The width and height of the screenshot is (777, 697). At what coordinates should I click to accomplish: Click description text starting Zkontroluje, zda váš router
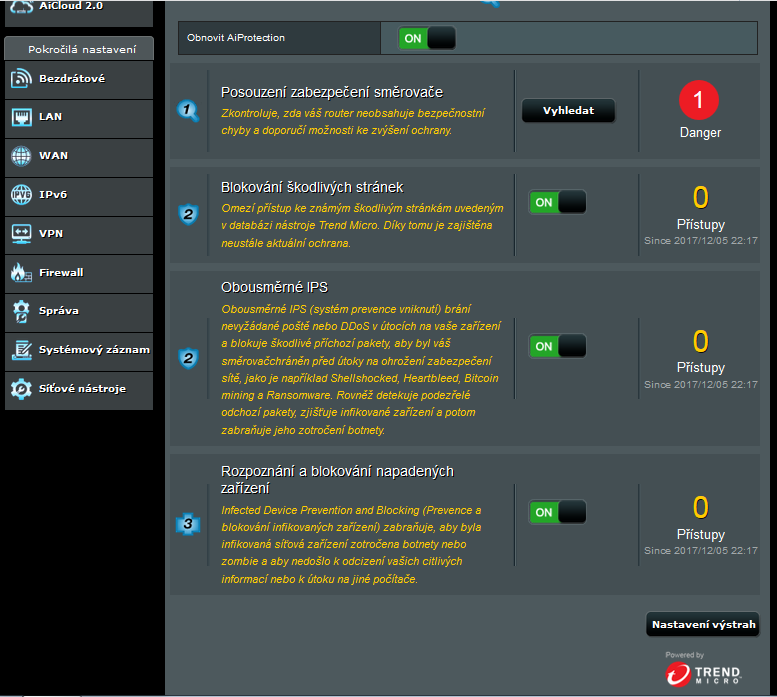tap(353, 122)
